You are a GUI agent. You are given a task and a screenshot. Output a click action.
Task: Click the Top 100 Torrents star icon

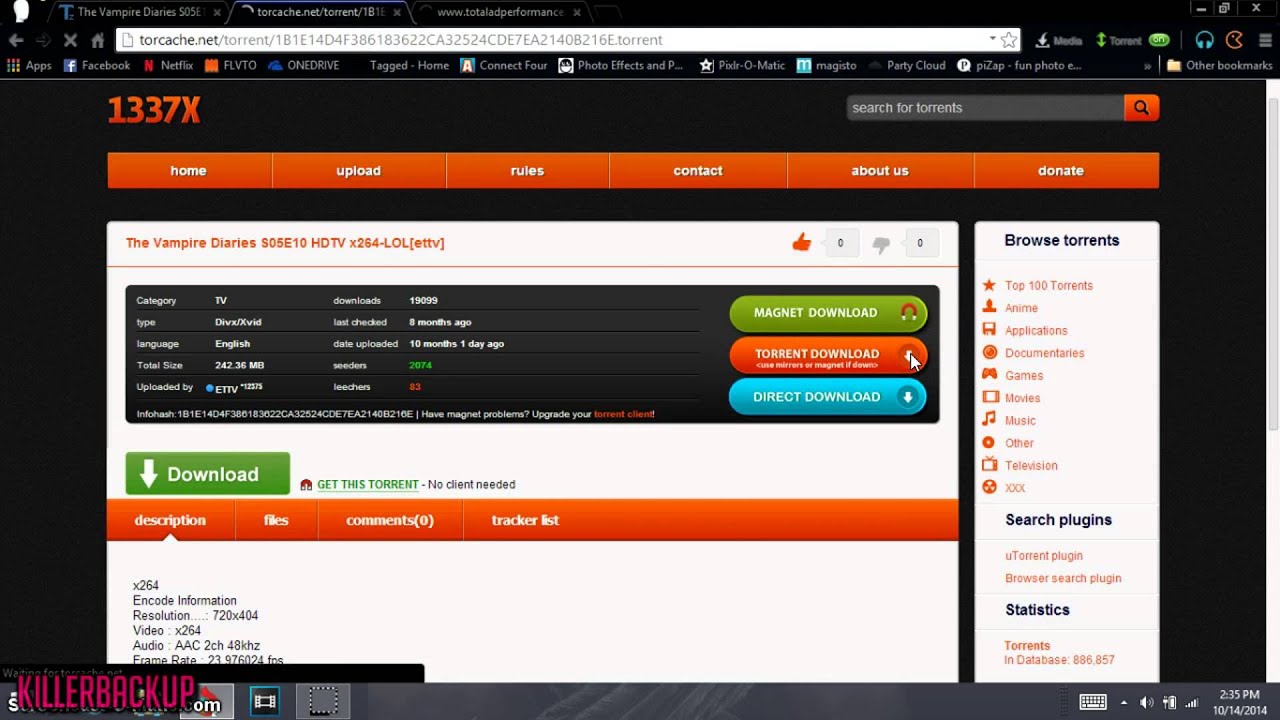[989, 285]
